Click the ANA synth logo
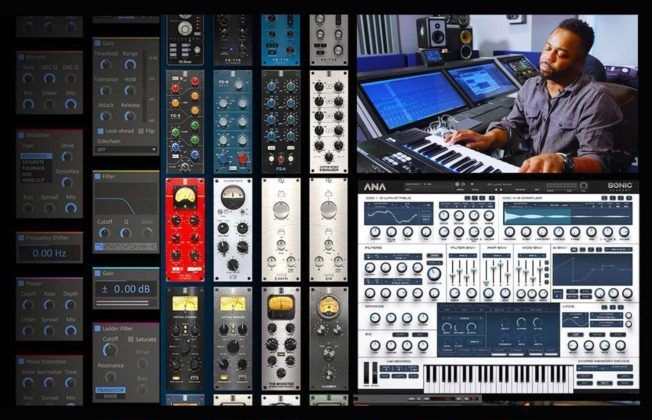 point(375,187)
